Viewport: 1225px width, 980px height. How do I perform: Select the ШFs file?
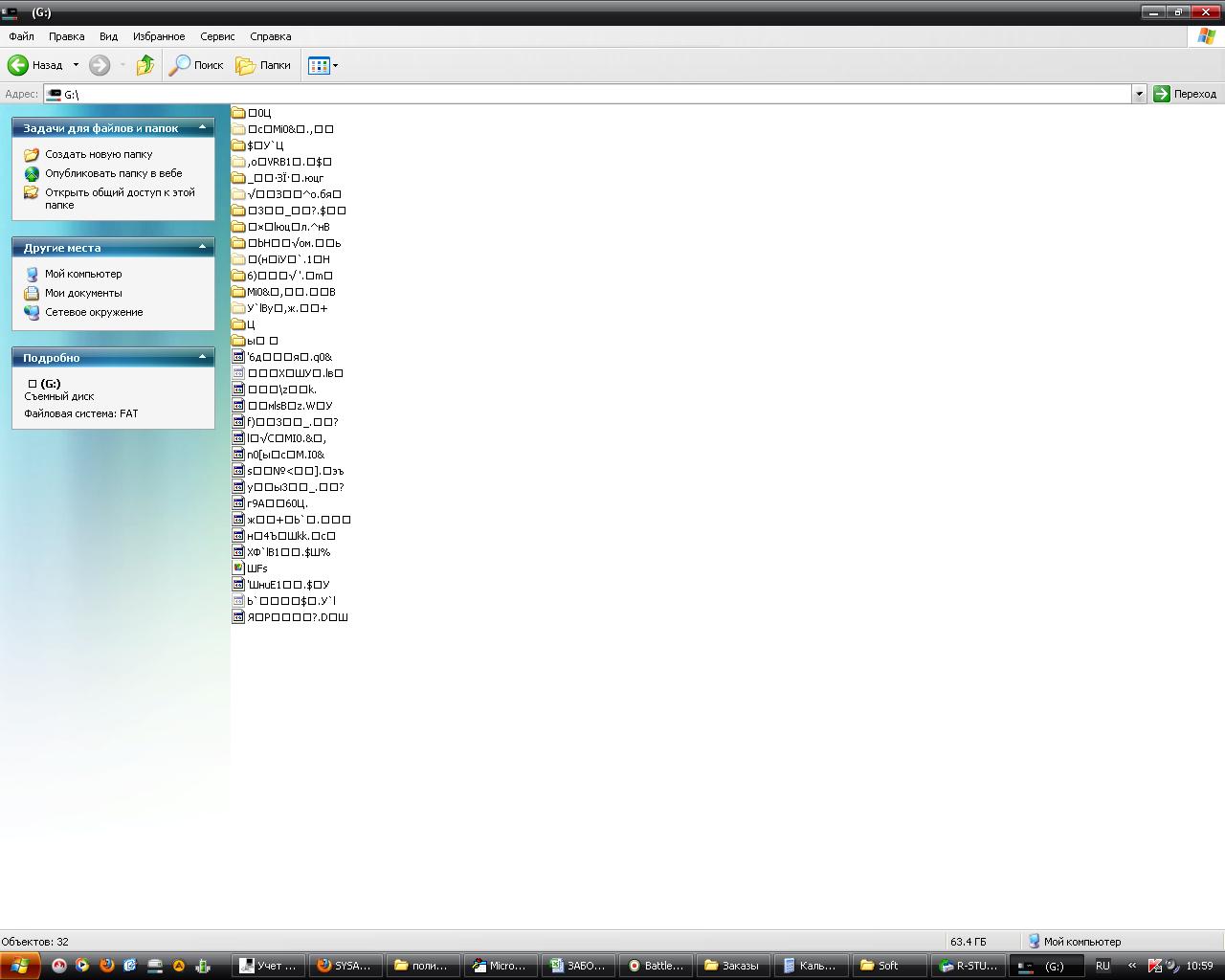tap(250, 568)
